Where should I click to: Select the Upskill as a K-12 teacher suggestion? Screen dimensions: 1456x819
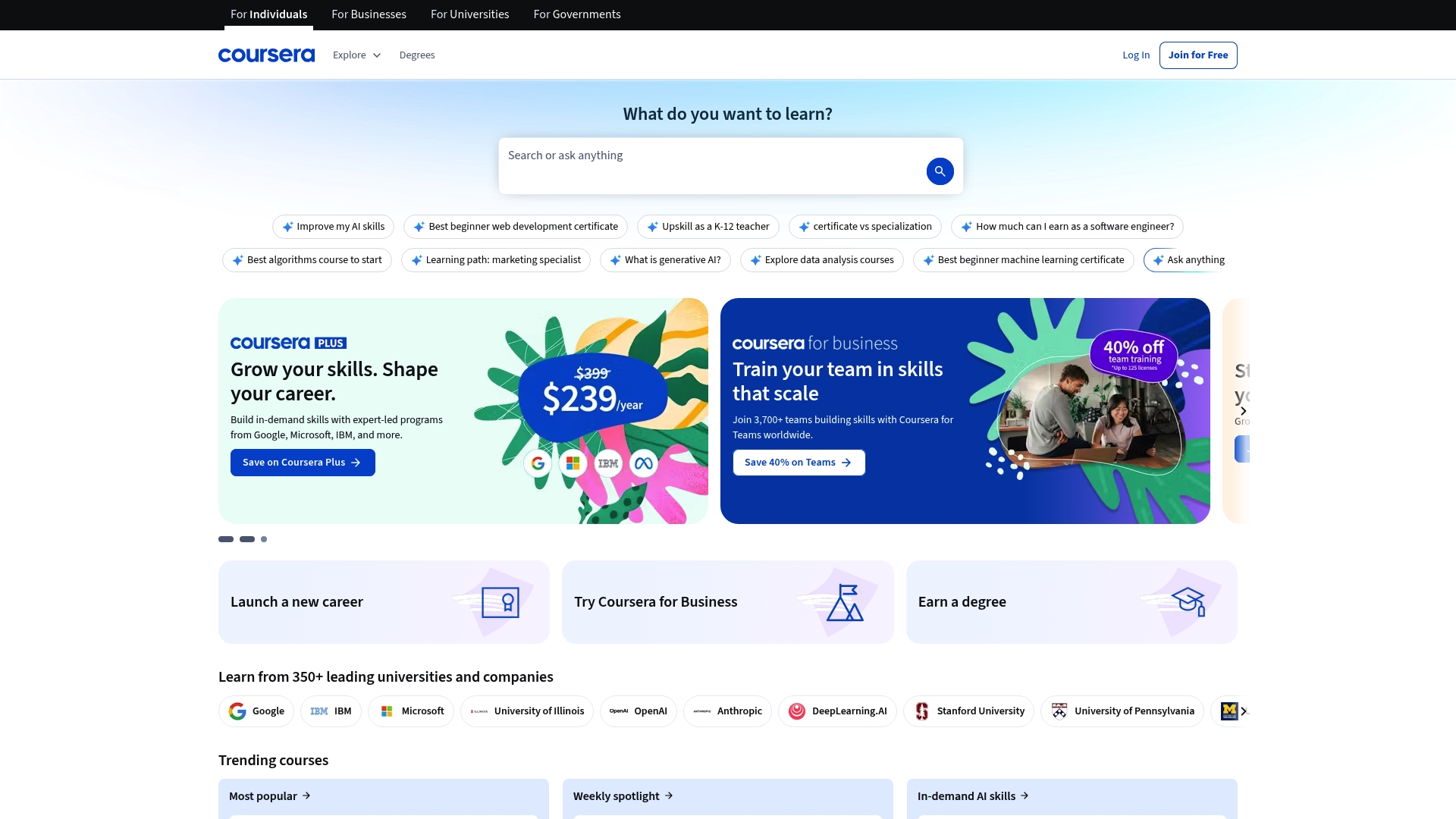708,227
